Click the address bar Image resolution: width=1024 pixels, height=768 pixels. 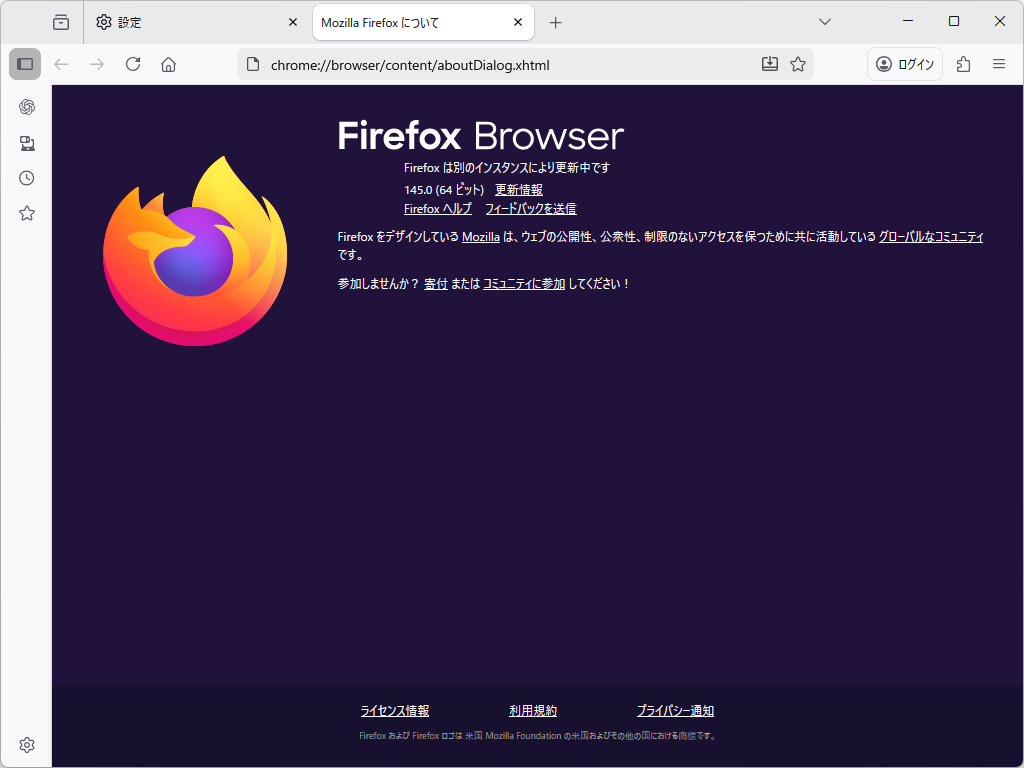pyautogui.click(x=500, y=63)
